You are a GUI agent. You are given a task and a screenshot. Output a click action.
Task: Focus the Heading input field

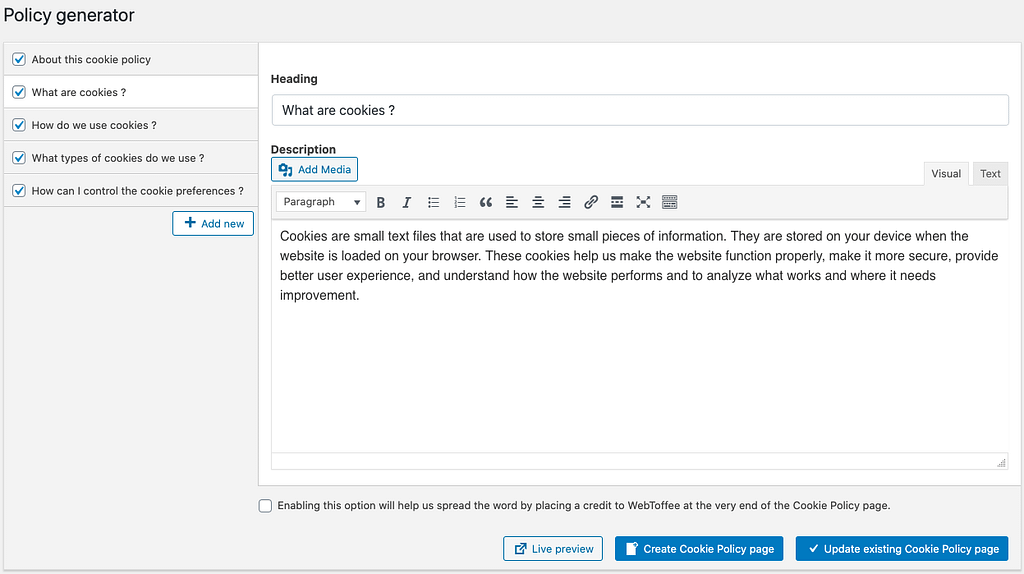640,110
